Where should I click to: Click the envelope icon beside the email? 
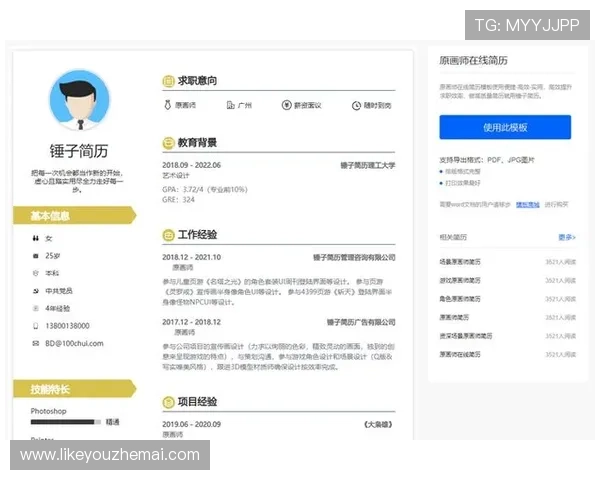pyautogui.click(x=36, y=344)
